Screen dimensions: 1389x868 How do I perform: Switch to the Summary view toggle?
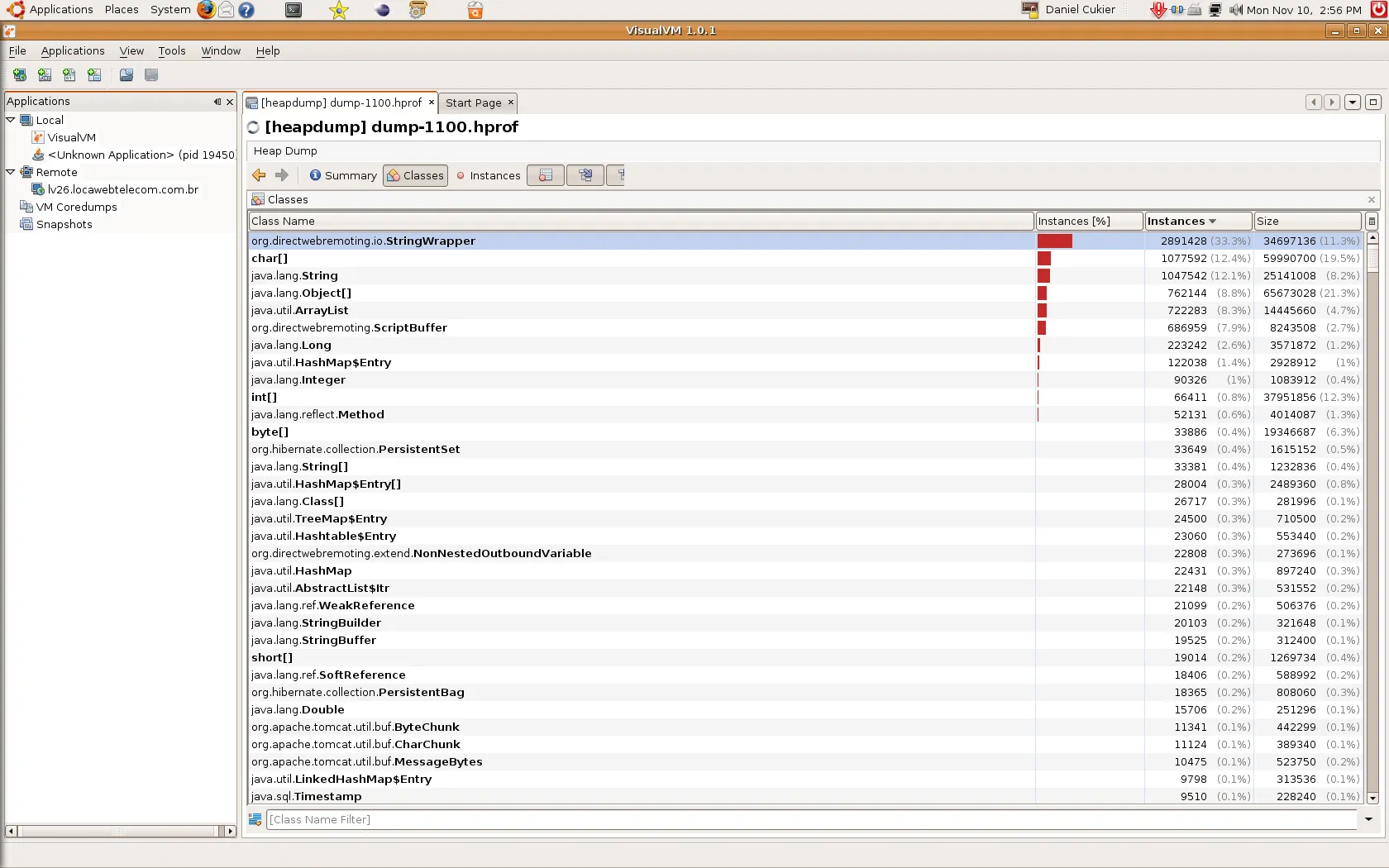343,175
